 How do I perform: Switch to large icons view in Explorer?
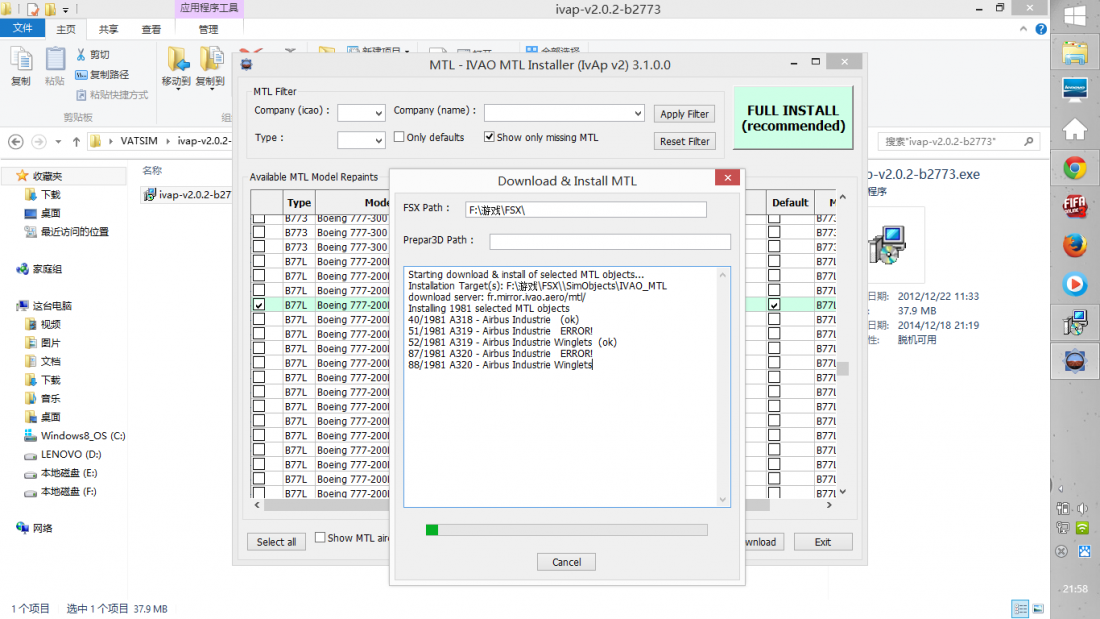pyautogui.click(x=1038, y=608)
